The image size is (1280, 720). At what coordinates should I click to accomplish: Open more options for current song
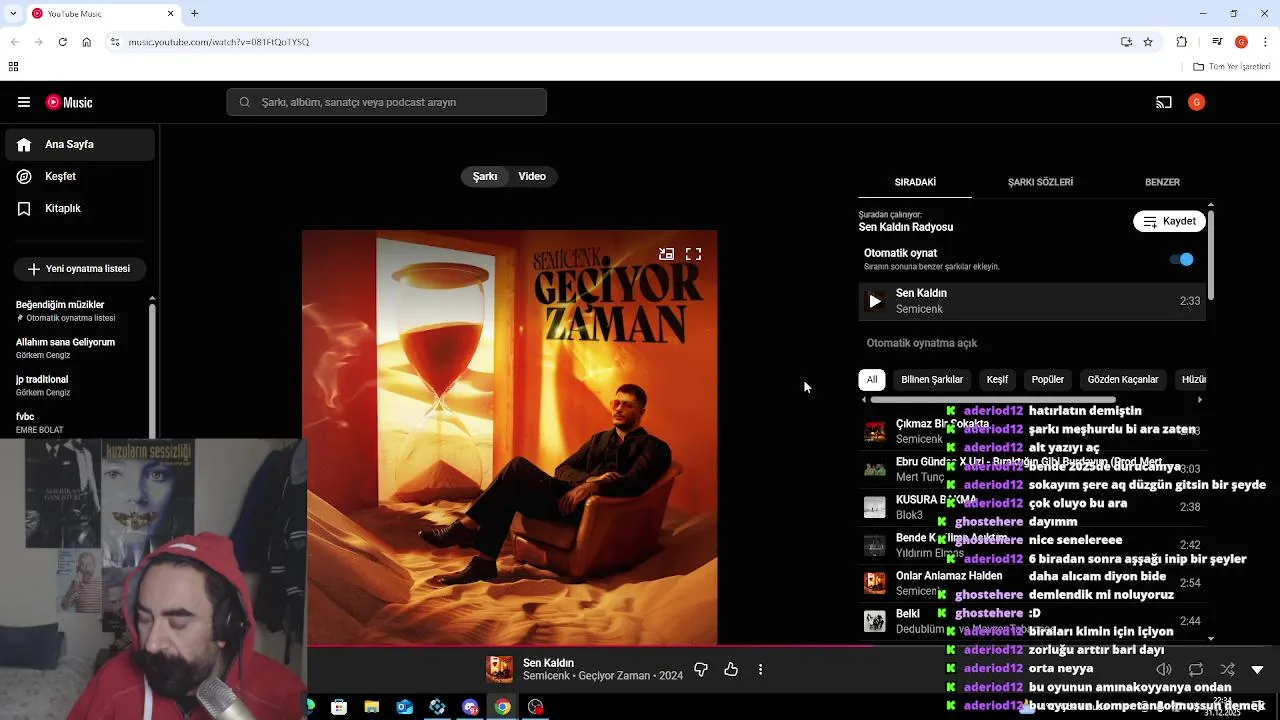[x=761, y=669]
